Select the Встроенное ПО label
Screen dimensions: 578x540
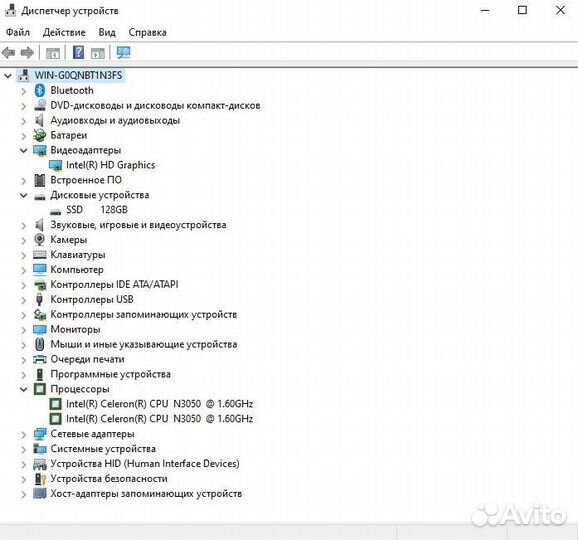pyautogui.click(x=86, y=180)
